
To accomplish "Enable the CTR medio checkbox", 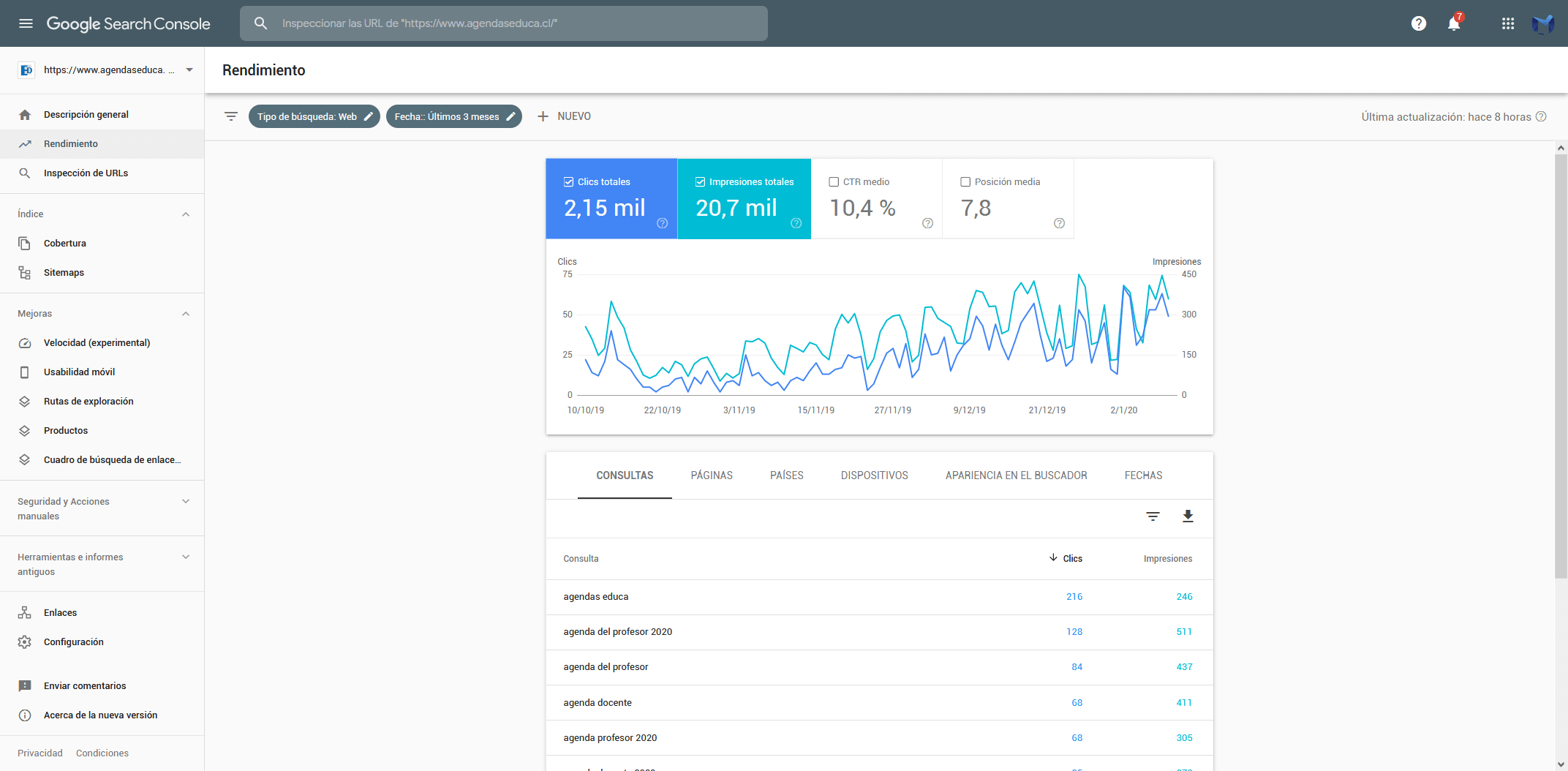I will pyautogui.click(x=834, y=181).
